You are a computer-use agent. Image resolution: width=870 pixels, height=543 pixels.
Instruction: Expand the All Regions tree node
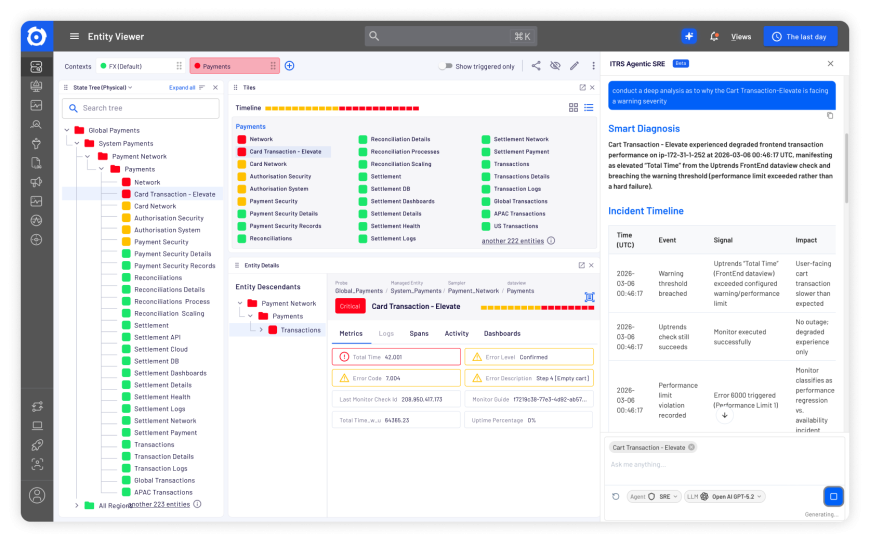coord(77,505)
